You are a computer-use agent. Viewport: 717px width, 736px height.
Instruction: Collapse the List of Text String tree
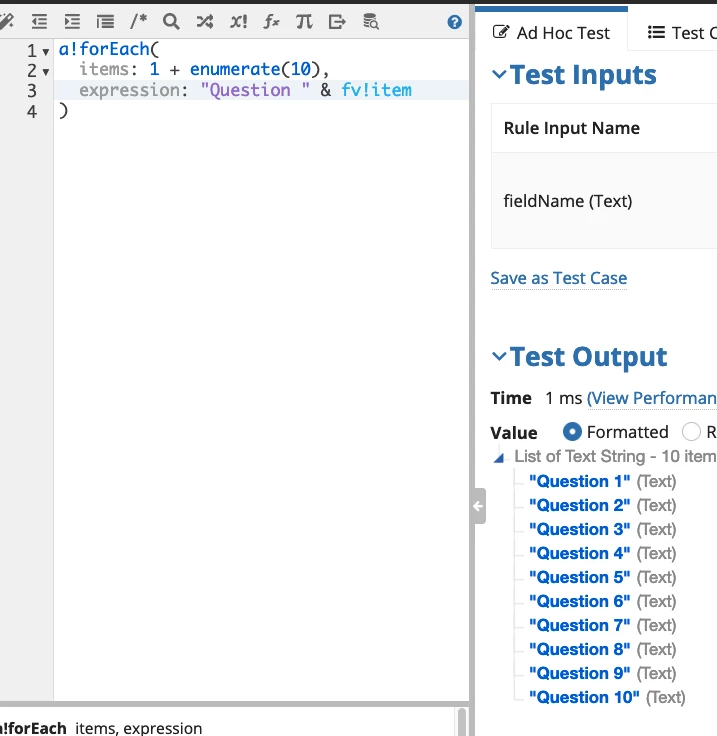pyautogui.click(x=499, y=457)
